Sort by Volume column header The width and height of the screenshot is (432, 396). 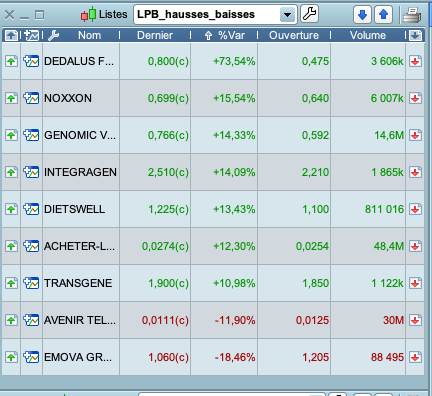tap(368, 35)
